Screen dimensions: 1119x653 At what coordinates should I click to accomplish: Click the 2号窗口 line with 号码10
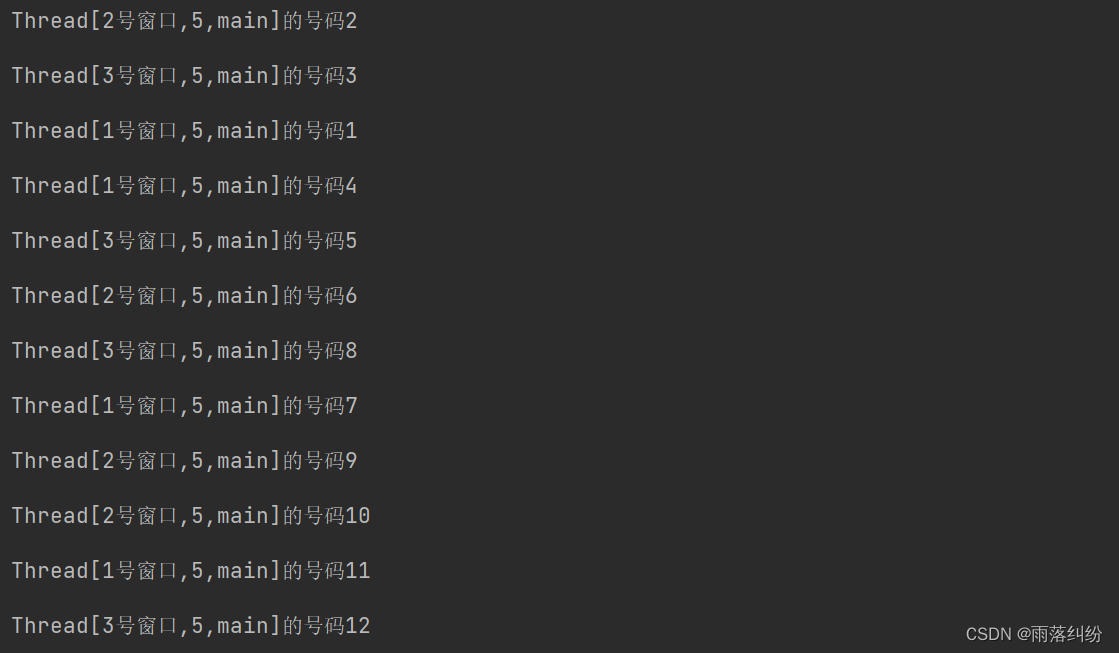(191, 515)
